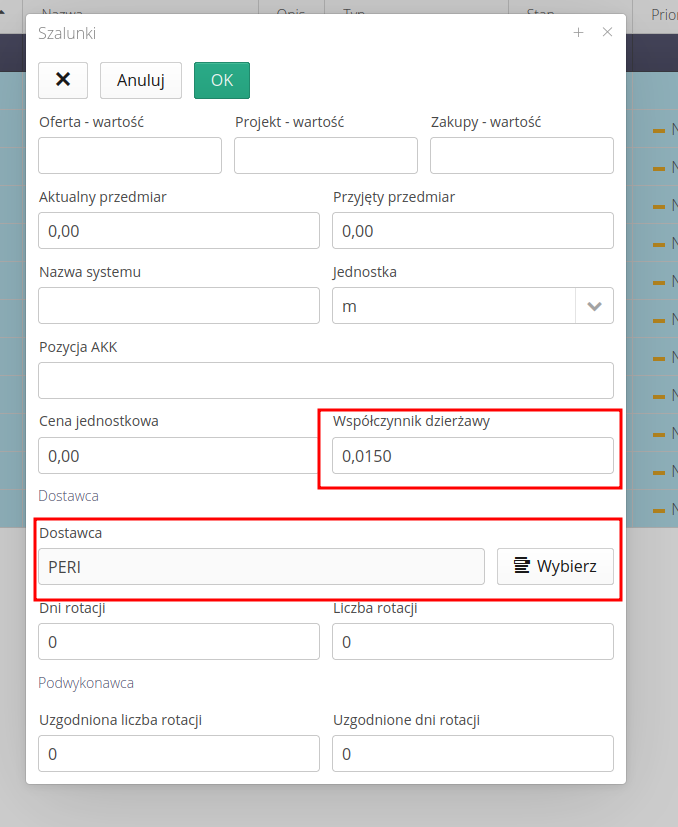Close the Szalunki dialog with the X

pyautogui.click(x=607, y=32)
